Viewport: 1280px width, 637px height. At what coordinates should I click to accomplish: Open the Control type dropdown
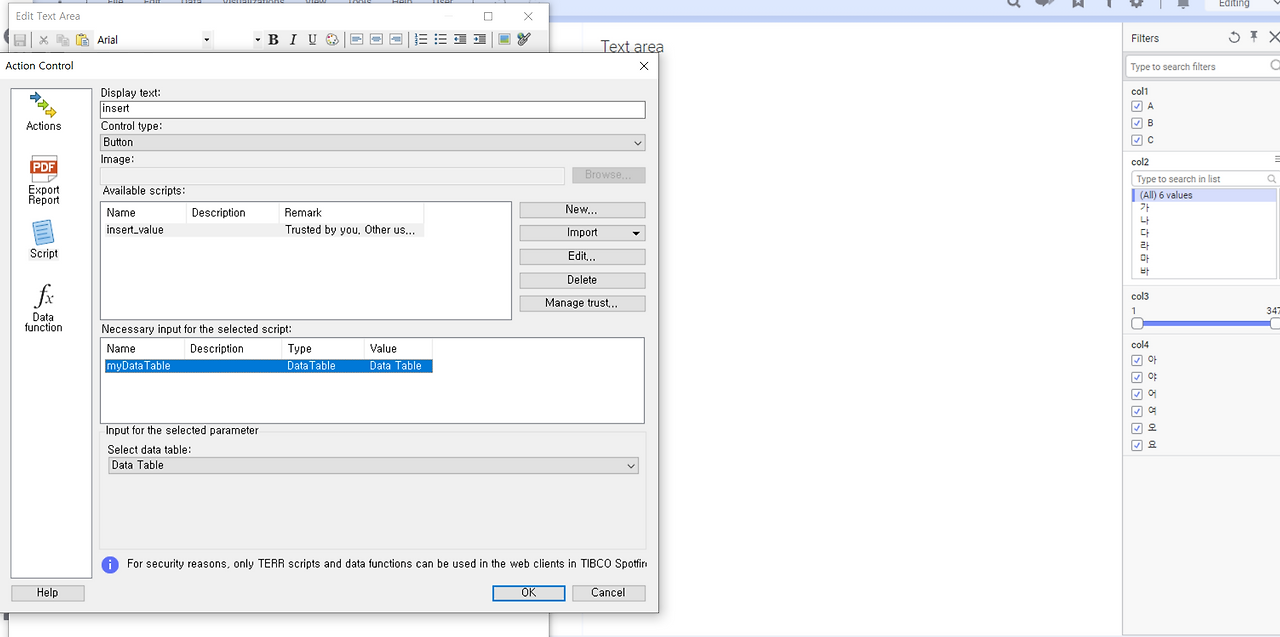point(637,142)
